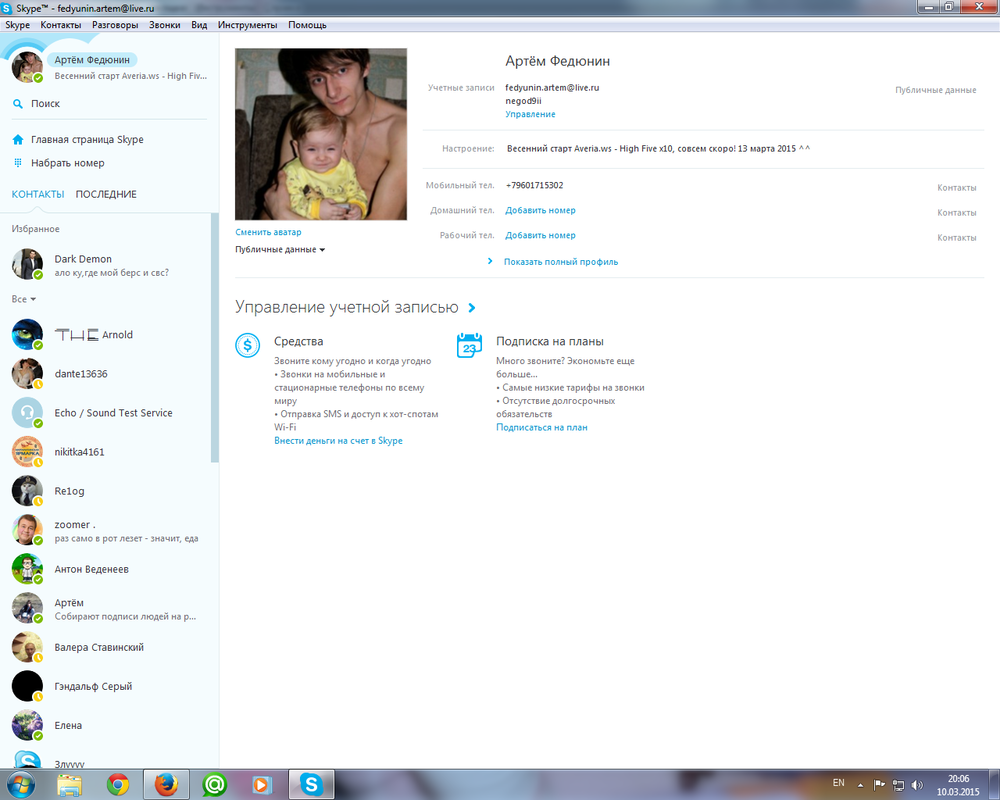Click the subscription calendar icon
1000x800 pixels.
coord(469,346)
